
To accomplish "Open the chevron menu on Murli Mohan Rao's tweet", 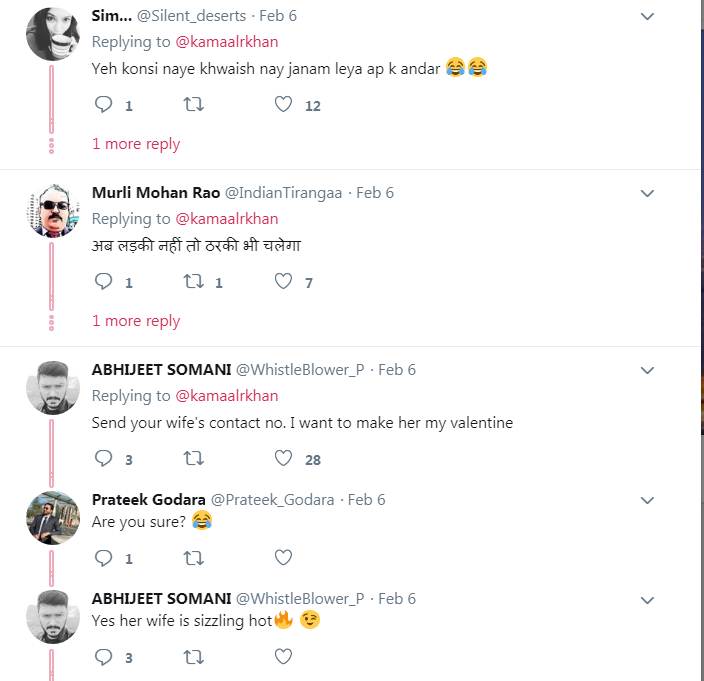I will (647, 193).
